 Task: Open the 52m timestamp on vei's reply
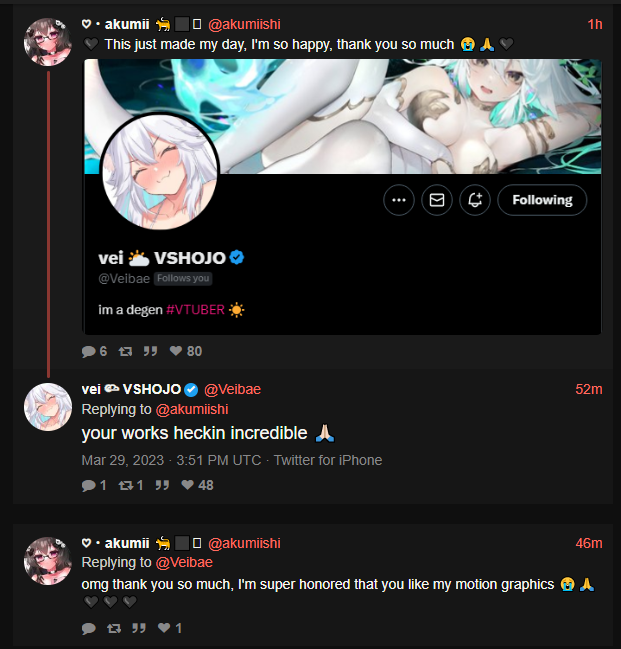(x=589, y=389)
